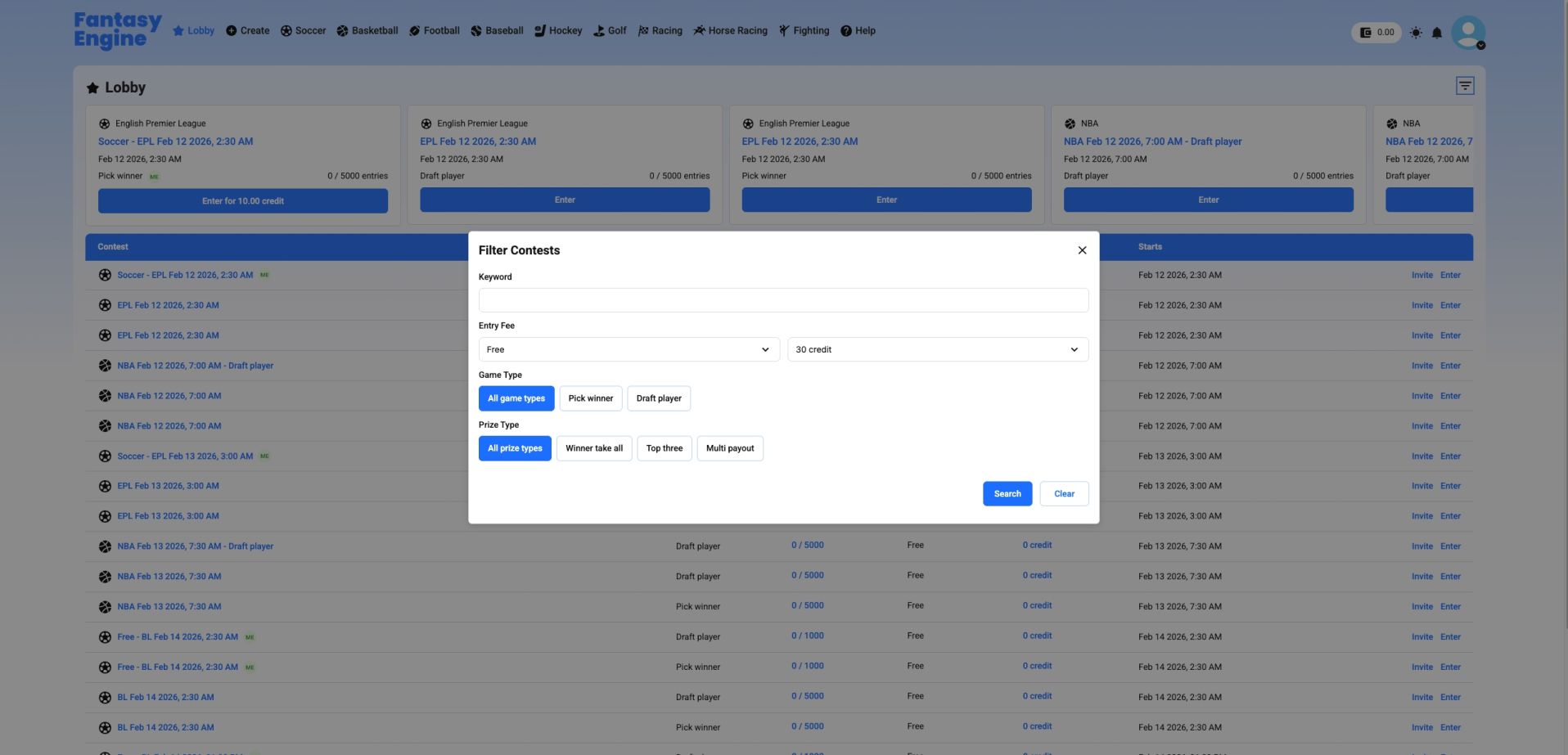Select 'Winner take all' prize type

coord(594,448)
